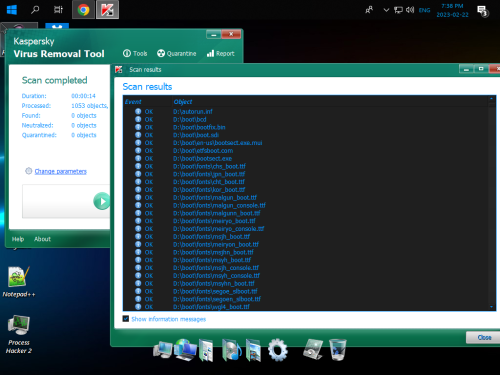Select Kaspersky taskbar button
Screen dimensions: 500x375
[x=107, y=10]
